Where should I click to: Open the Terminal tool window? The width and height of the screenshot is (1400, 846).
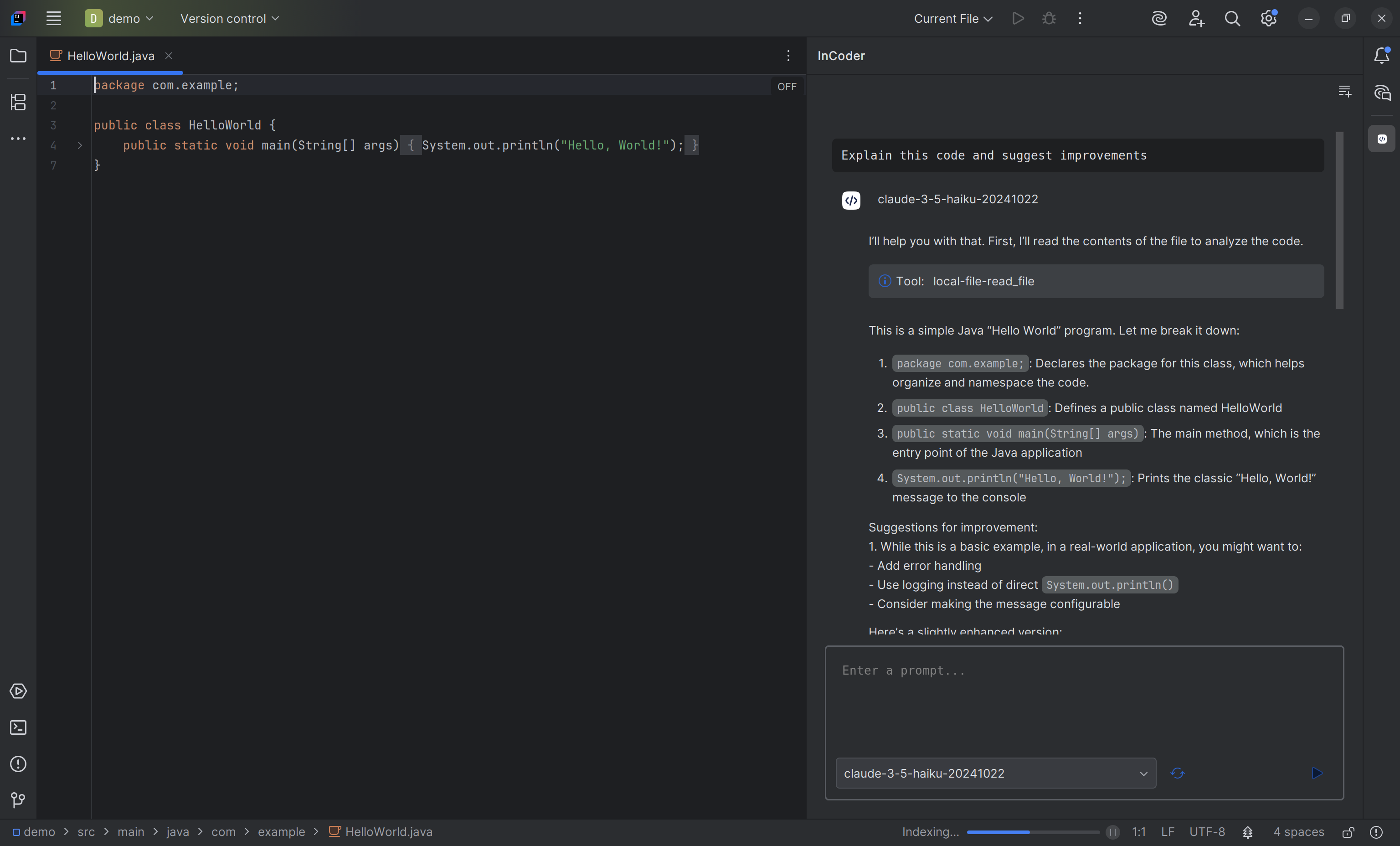[18, 727]
